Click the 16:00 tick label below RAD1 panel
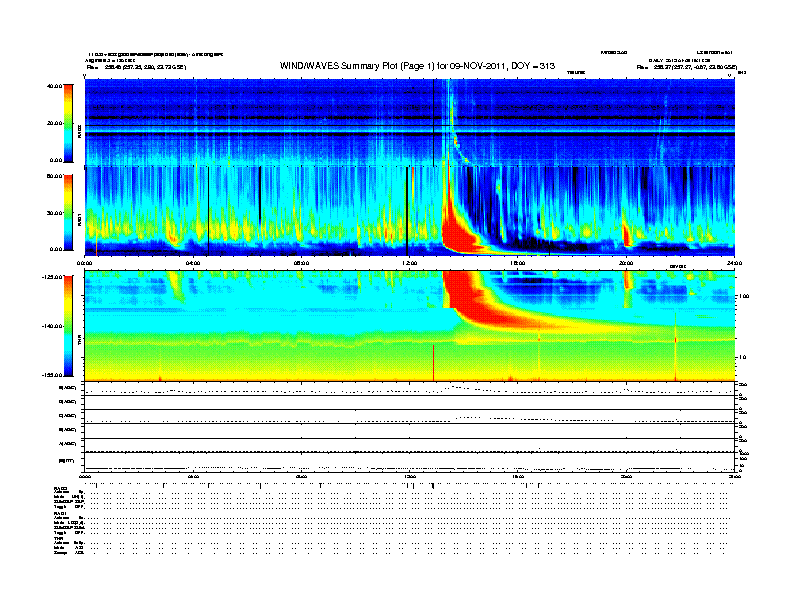792x612 pixels. tap(518, 263)
